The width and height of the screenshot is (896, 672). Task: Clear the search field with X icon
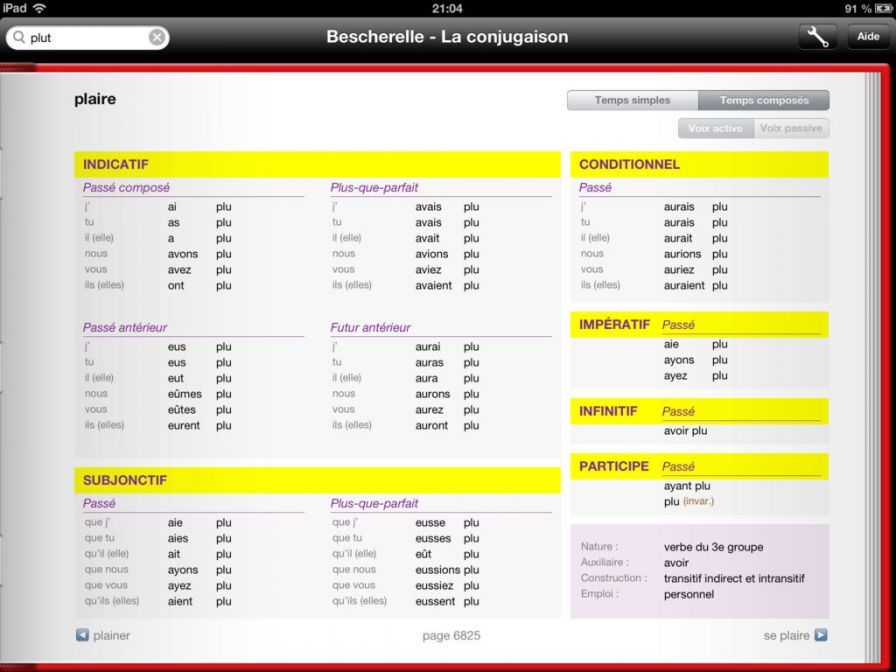[x=157, y=38]
